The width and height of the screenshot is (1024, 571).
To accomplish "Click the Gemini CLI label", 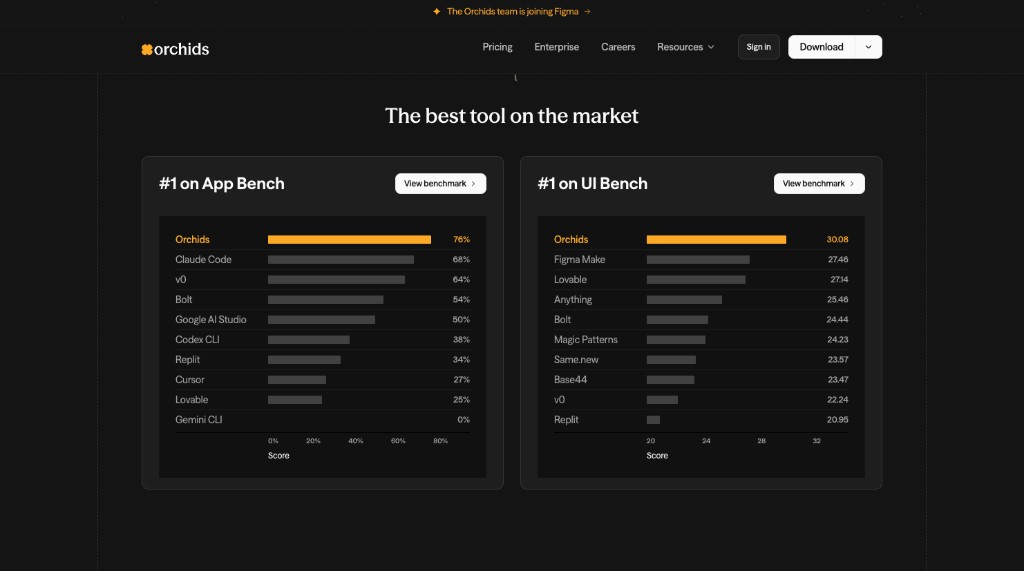I will (x=199, y=419).
